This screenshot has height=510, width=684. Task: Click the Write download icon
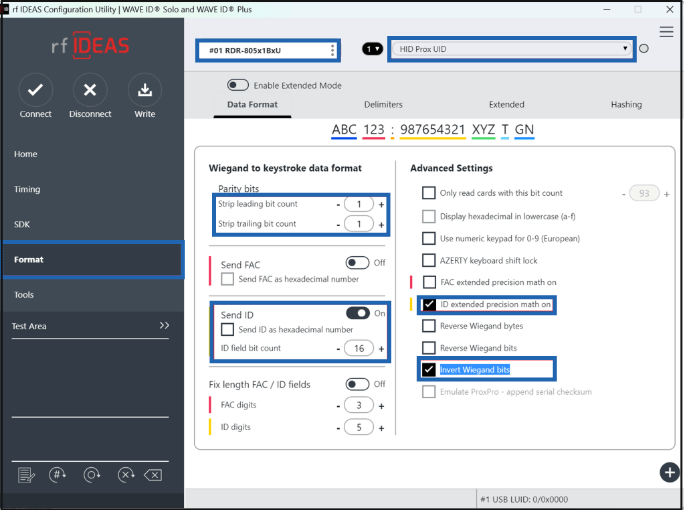point(145,90)
